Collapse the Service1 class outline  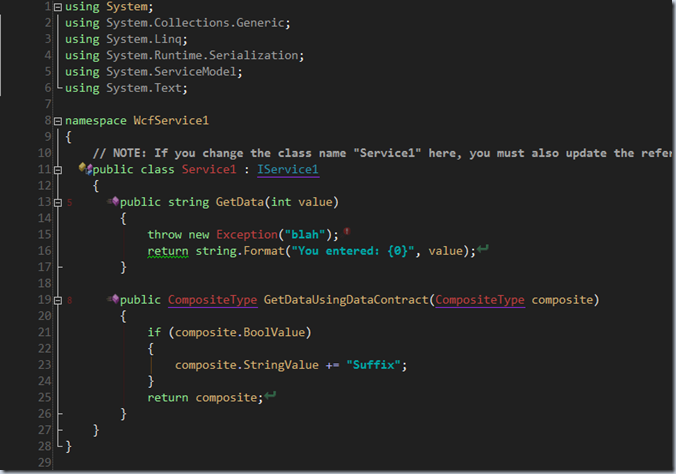(58, 170)
